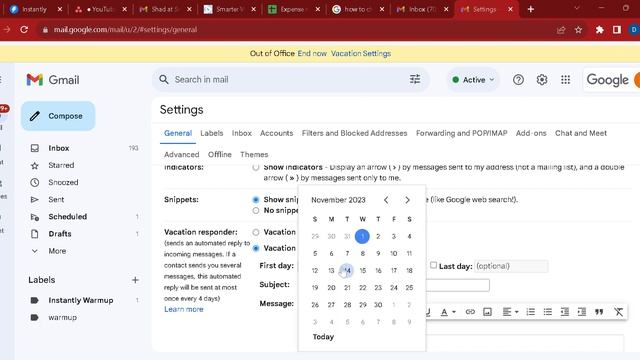Switch to the Labels settings tab
This screenshot has height=360, width=640.
(x=211, y=133)
